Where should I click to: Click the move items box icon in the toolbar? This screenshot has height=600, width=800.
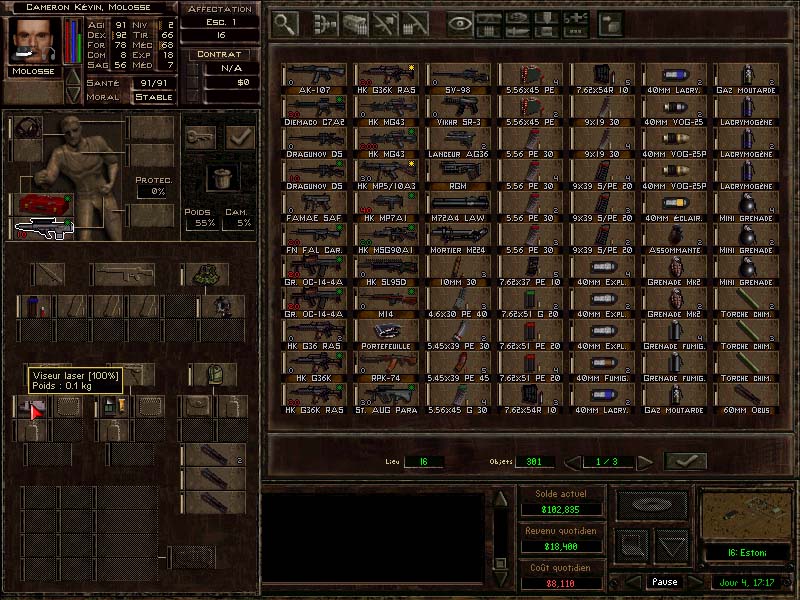(x=610, y=24)
